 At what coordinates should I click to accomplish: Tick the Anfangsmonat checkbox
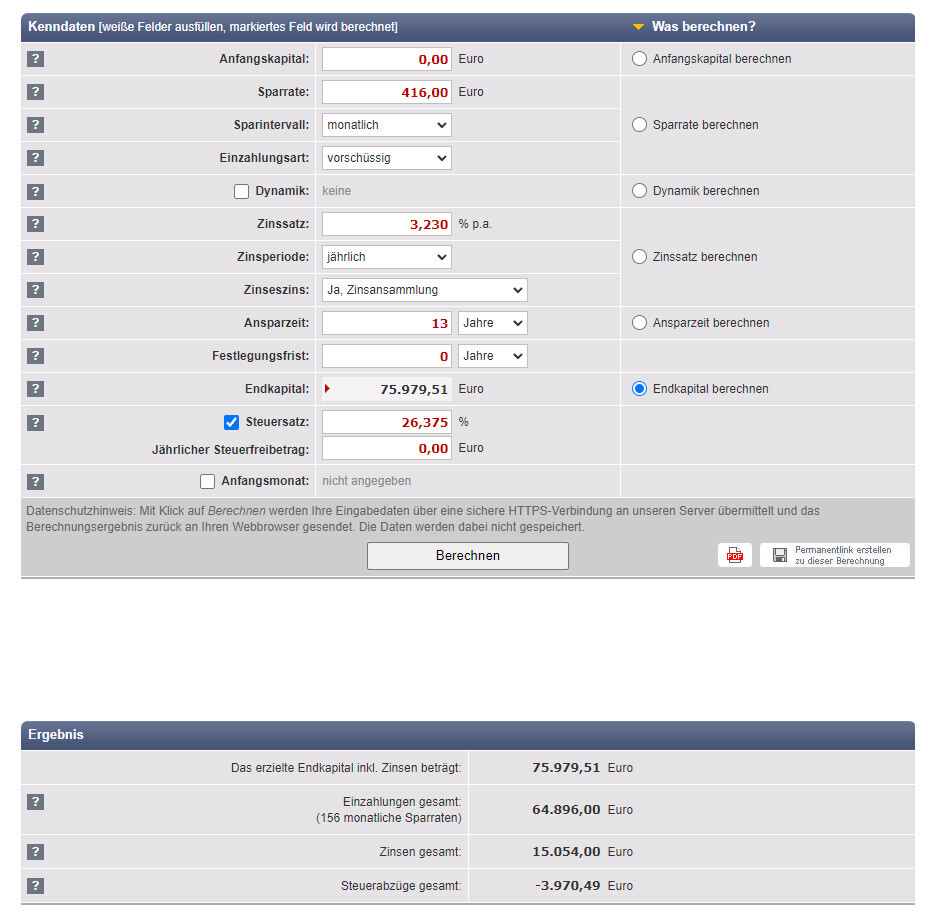208,481
